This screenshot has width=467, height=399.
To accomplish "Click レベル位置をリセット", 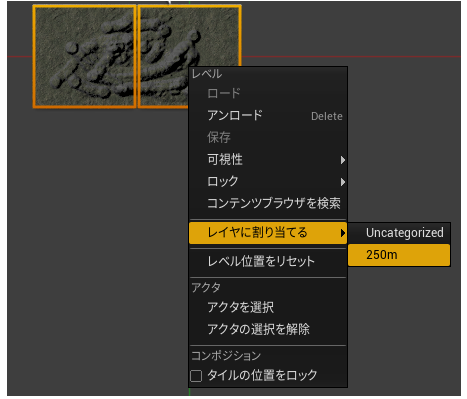I will [x=268, y=261].
